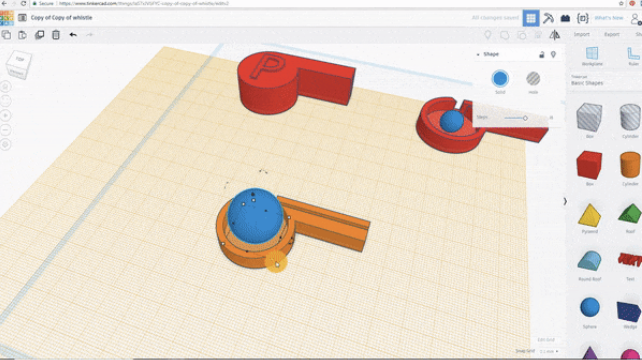Choose the Solid blue color circle

coord(500,79)
